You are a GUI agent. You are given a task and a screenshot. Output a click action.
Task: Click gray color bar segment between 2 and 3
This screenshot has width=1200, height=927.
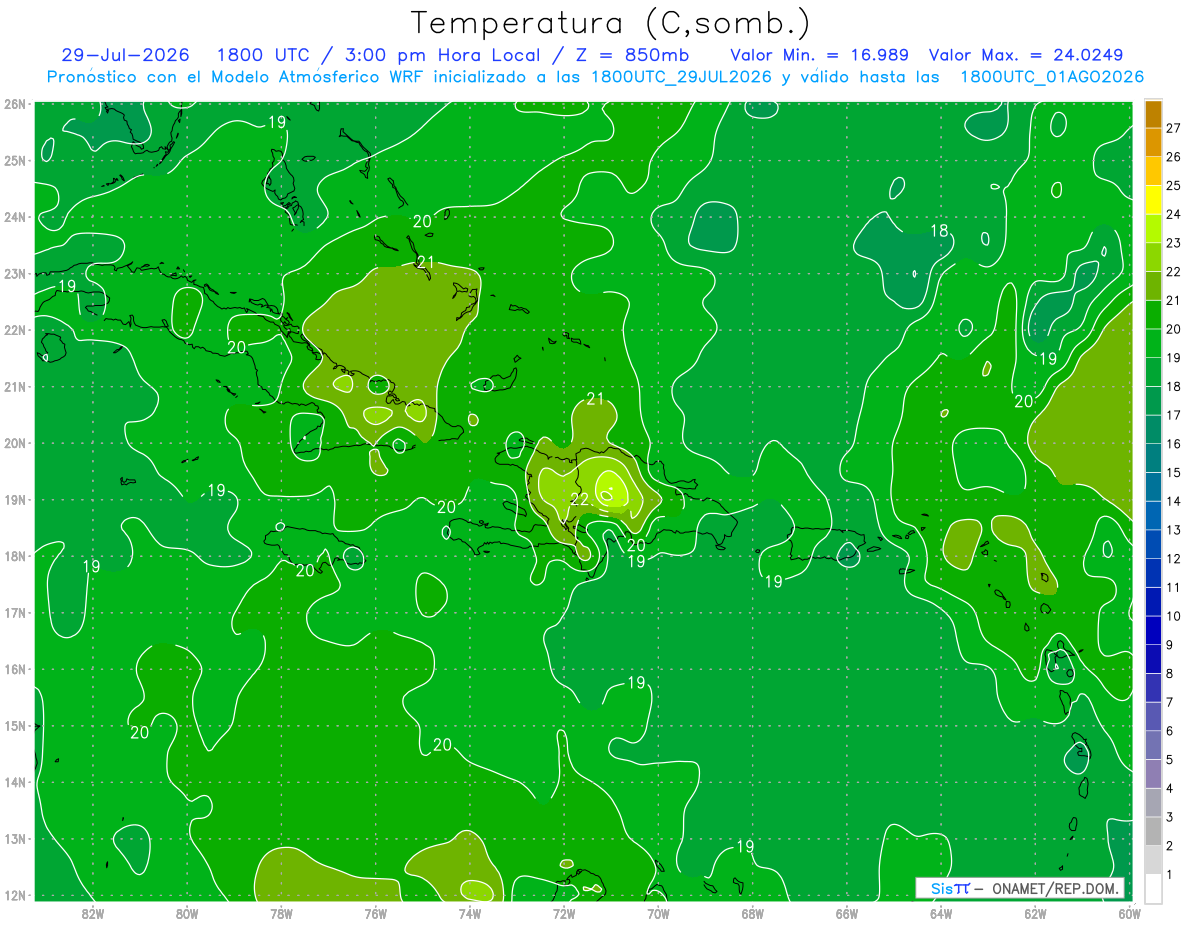coord(1153,832)
